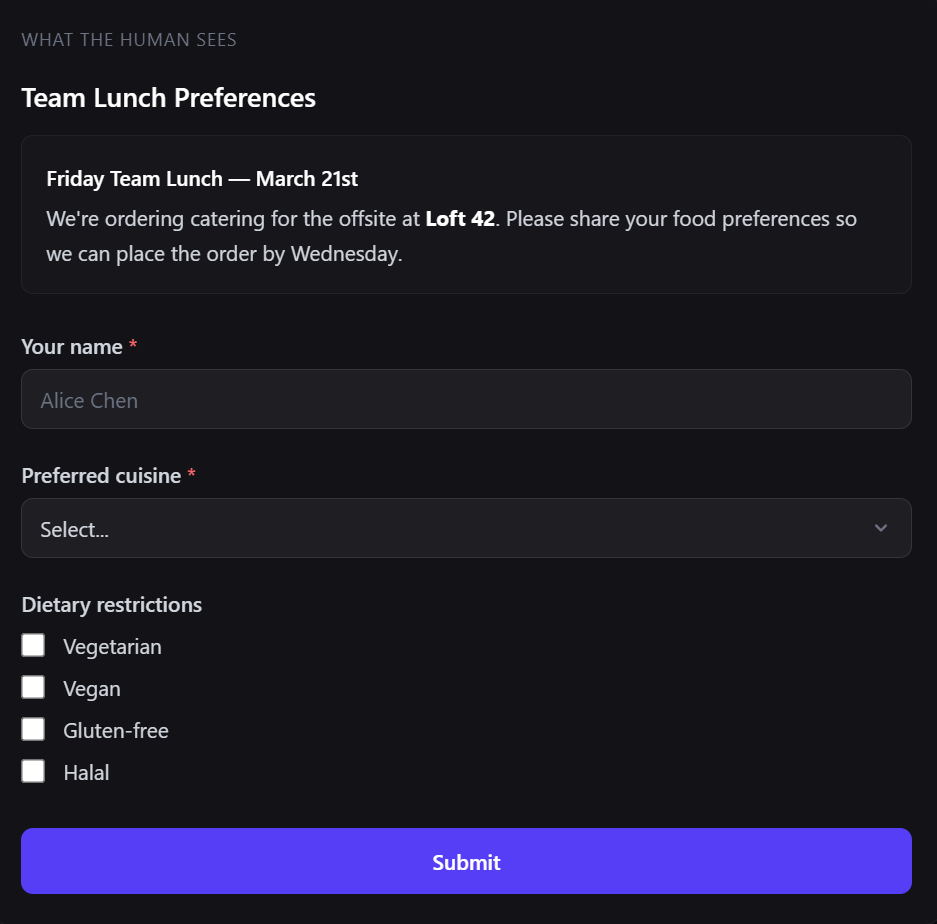
Task: Open the Preferred cuisine dropdown
Action: coord(466,528)
